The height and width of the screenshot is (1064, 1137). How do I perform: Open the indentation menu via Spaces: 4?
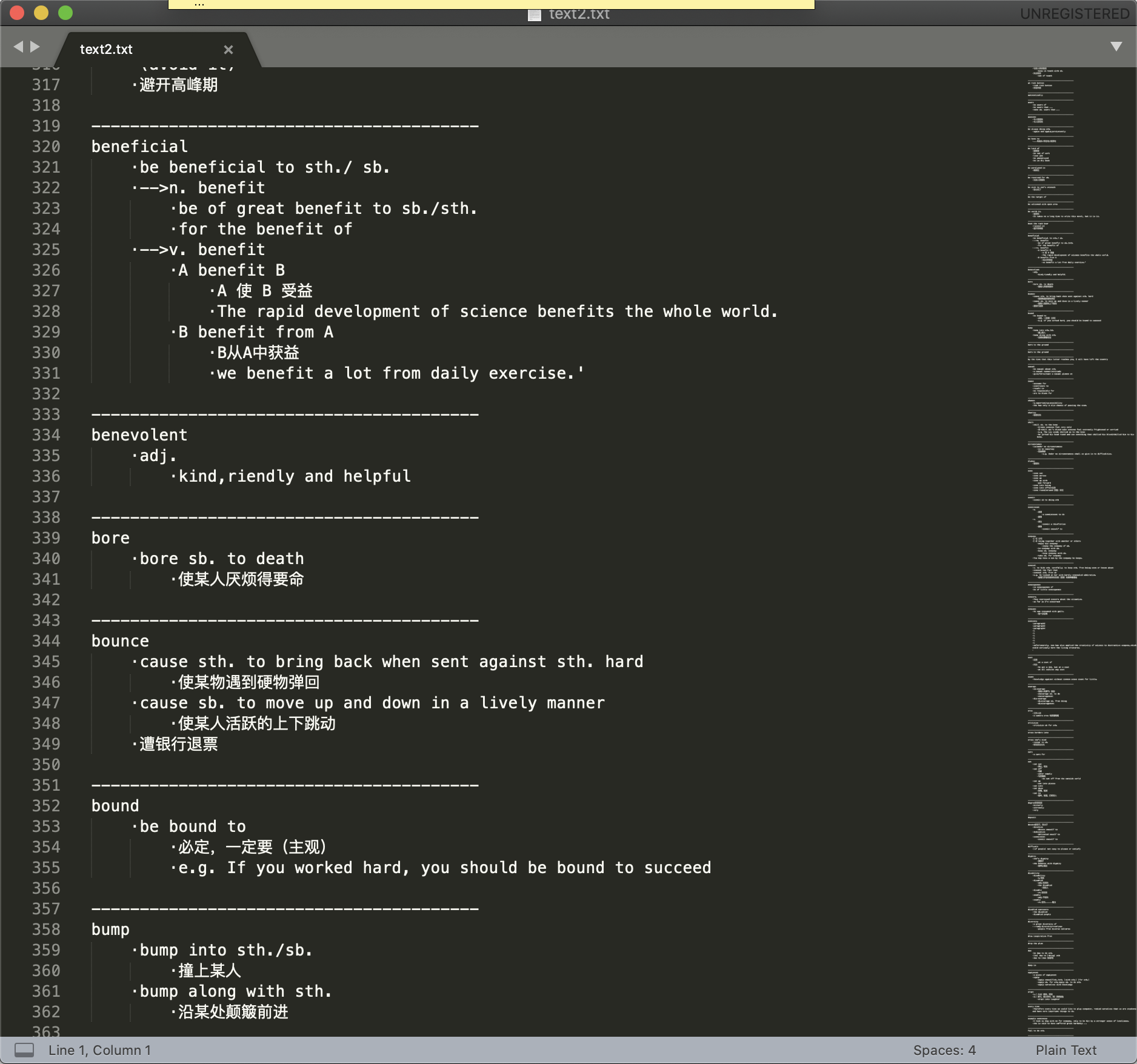pos(945,1050)
